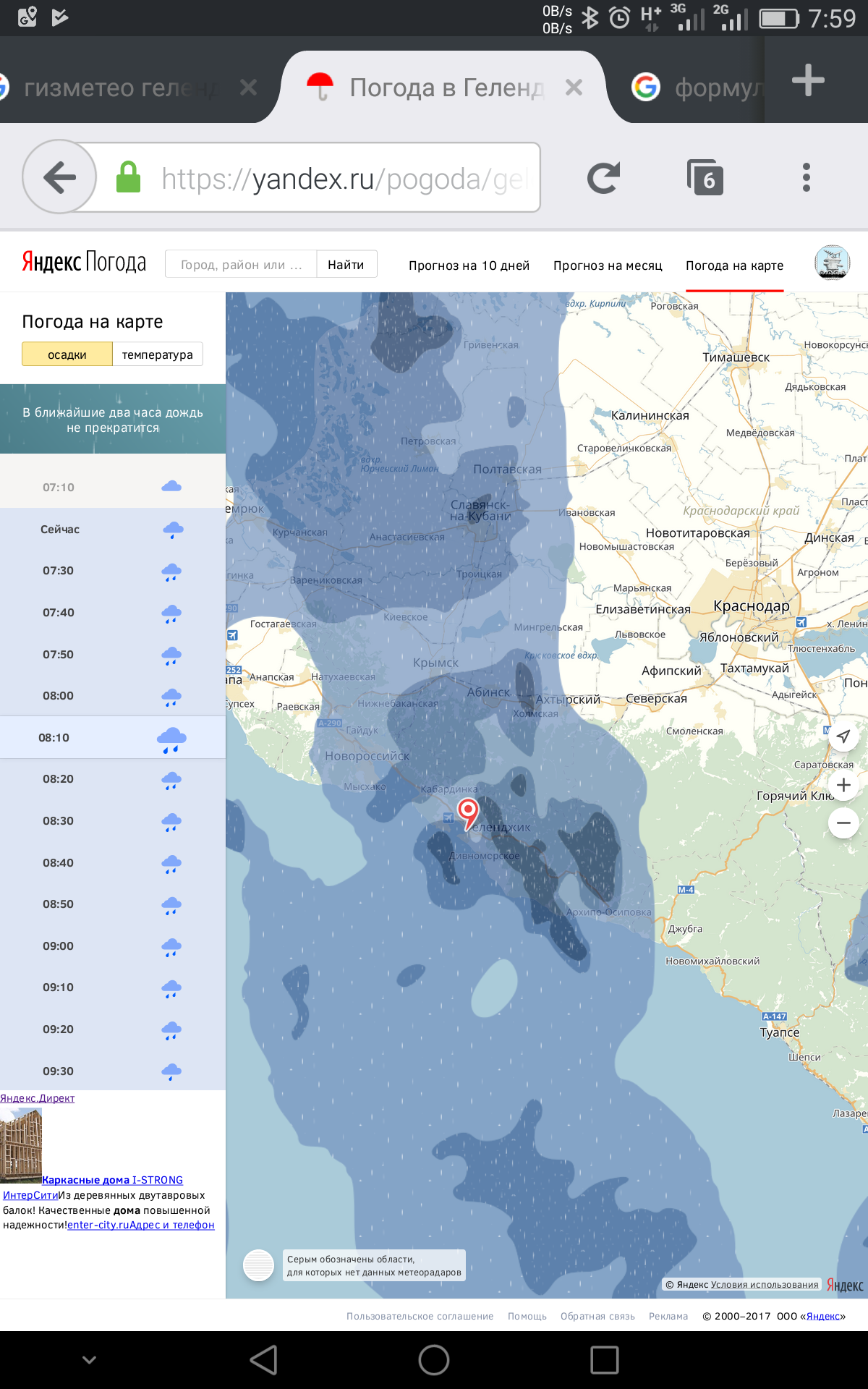Select the 09:20 forecast time
Image resolution: width=868 pixels, height=1389 pixels.
pos(113,1029)
